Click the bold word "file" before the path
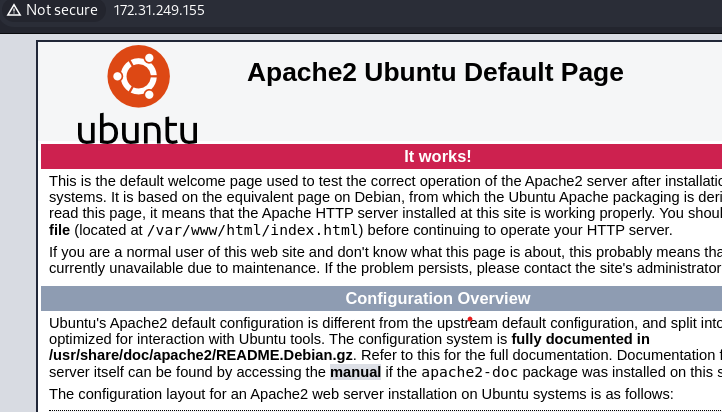The image size is (722, 412). click(60, 230)
